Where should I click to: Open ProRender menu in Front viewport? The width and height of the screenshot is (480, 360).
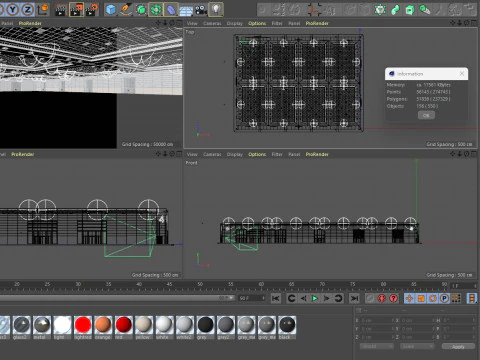pos(317,154)
